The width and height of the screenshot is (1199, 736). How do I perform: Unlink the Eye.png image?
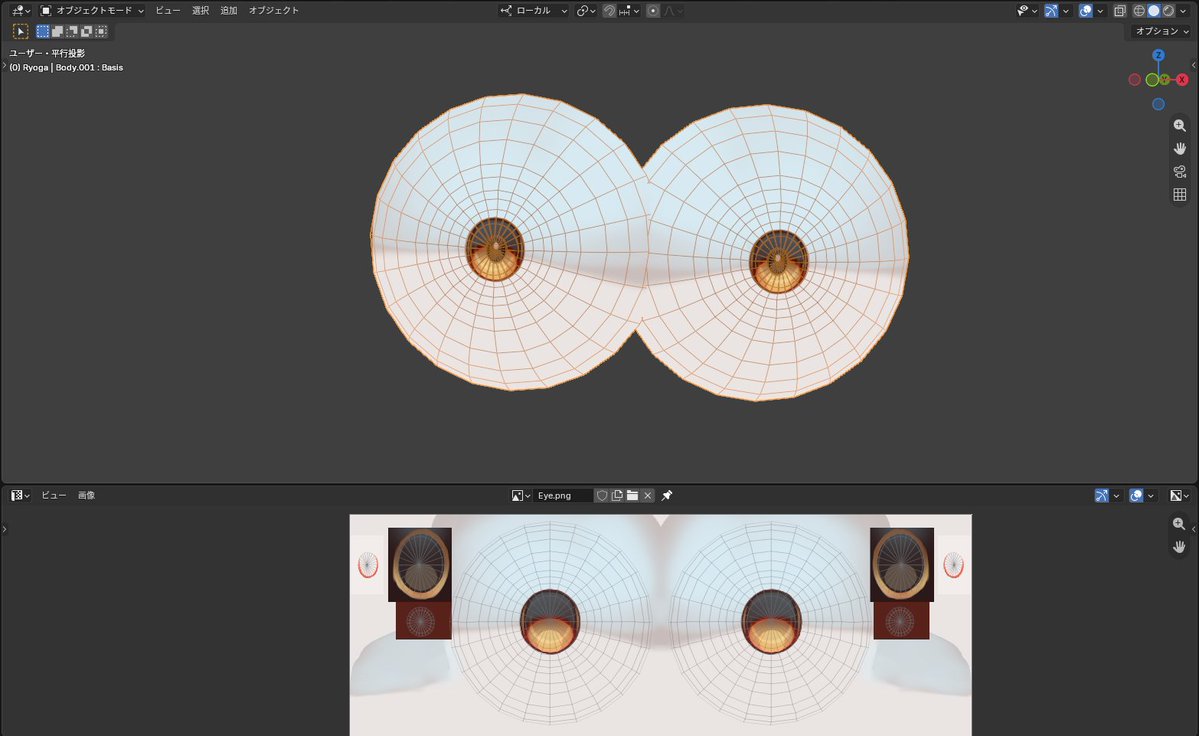click(x=648, y=495)
